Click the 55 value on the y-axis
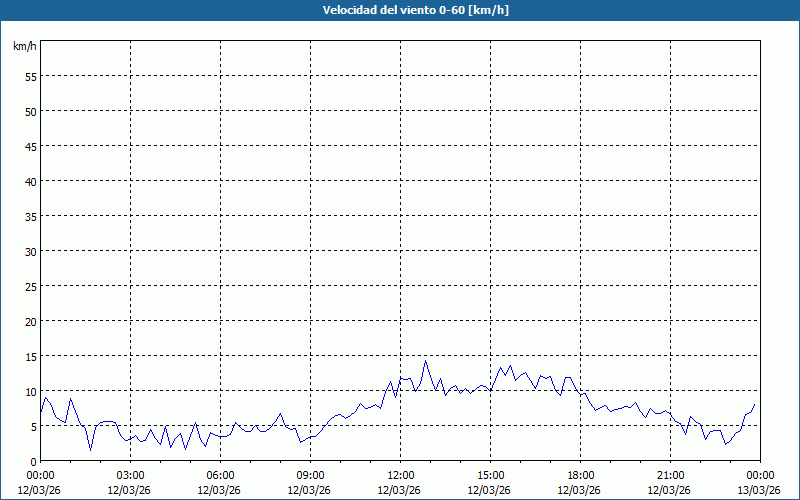800x500 pixels. click(30, 76)
